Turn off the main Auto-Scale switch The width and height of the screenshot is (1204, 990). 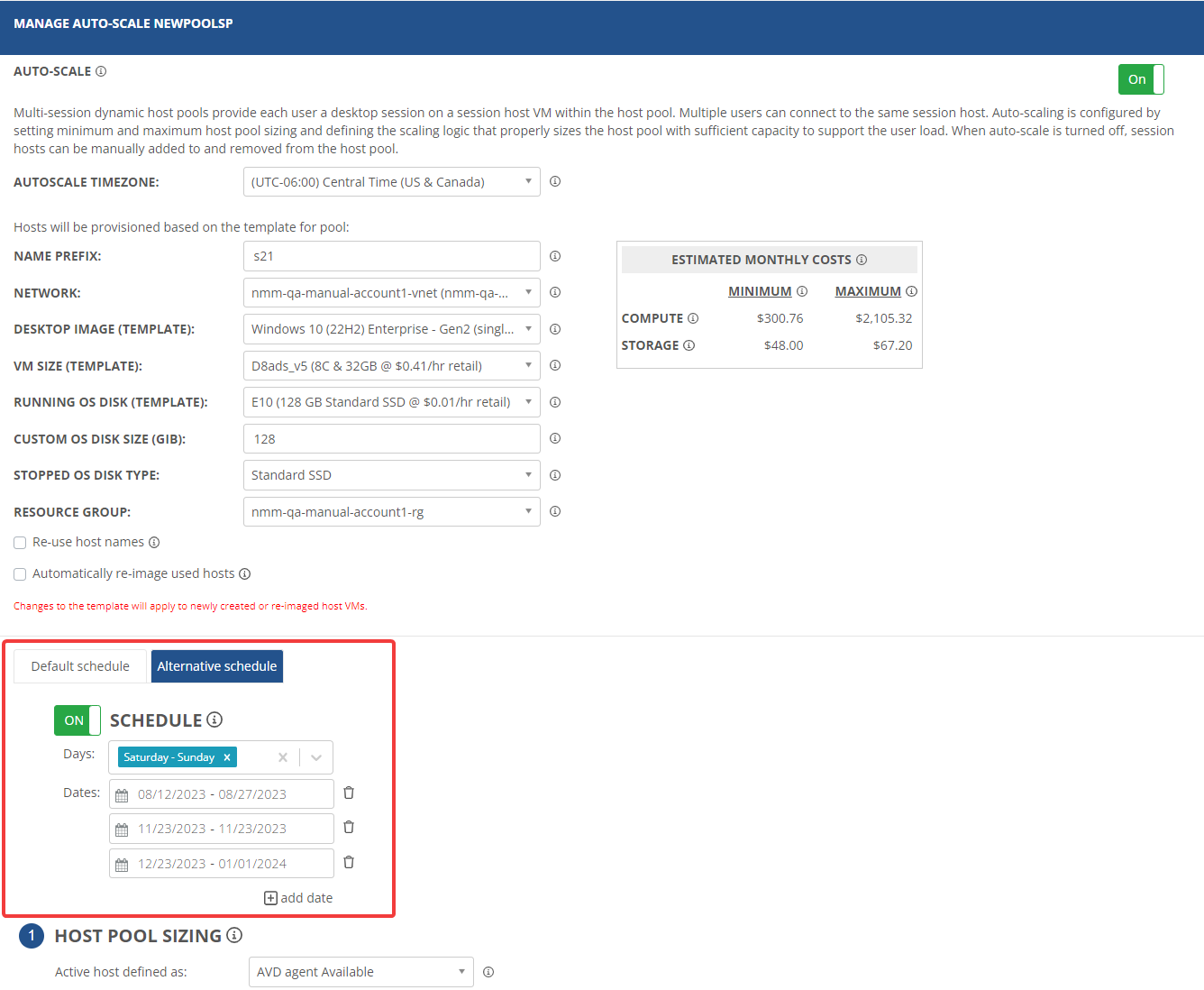[1140, 79]
